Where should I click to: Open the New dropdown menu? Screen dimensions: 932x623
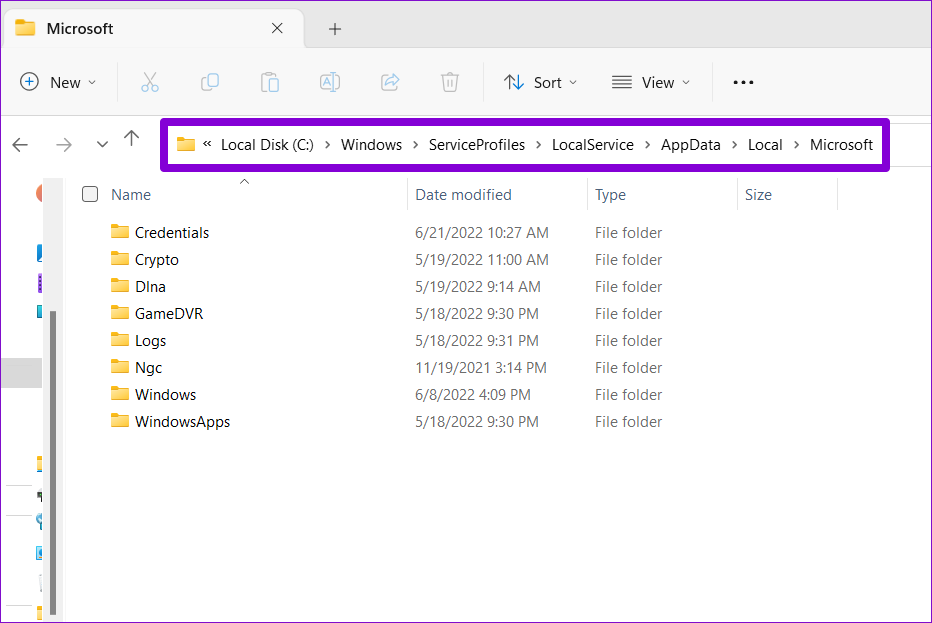click(x=58, y=82)
